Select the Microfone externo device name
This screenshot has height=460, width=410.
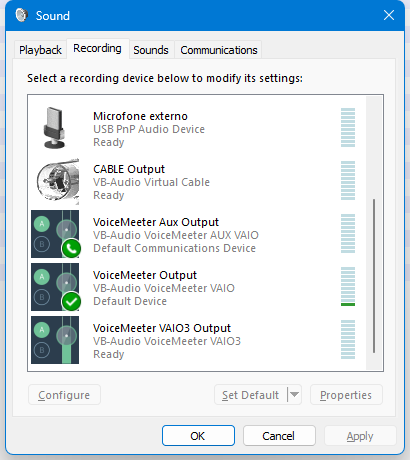(140, 116)
